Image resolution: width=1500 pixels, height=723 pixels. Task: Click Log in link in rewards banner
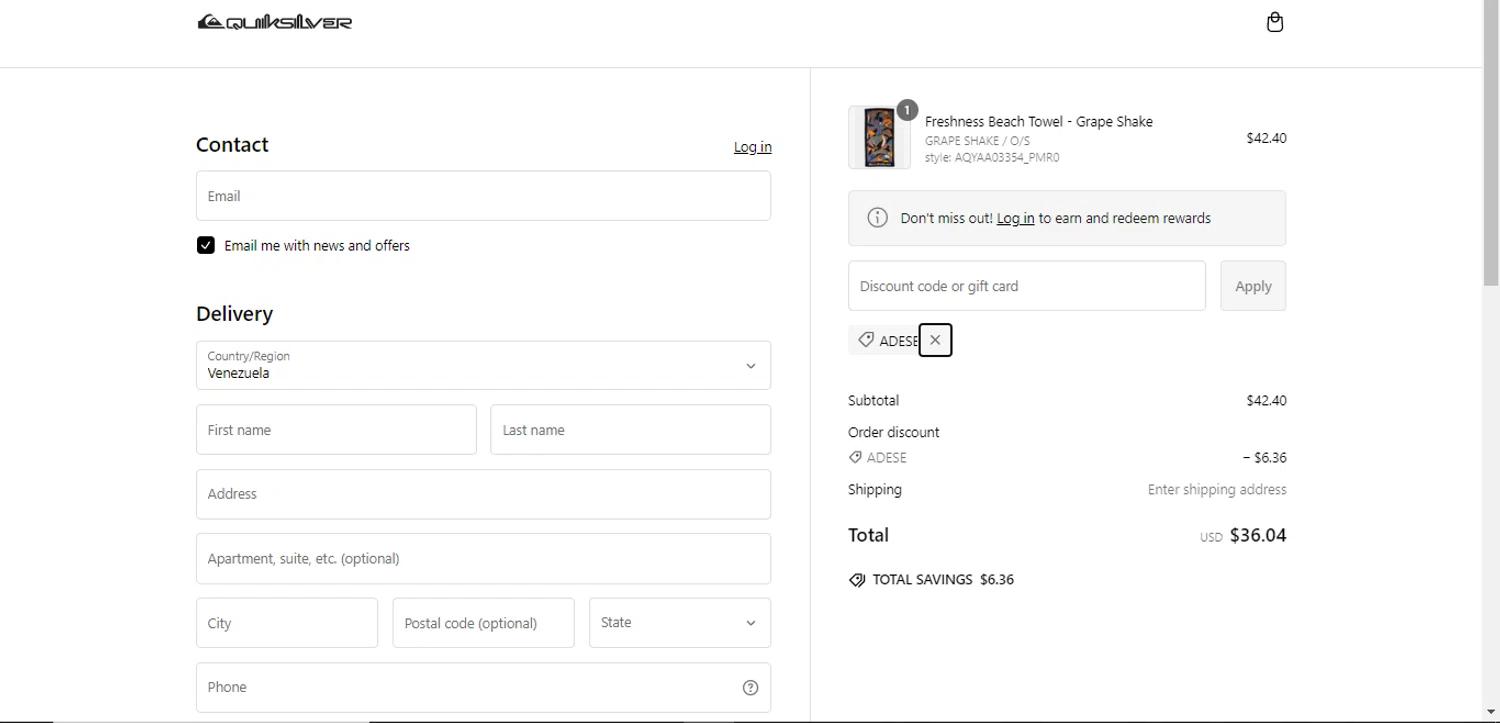tap(1015, 218)
